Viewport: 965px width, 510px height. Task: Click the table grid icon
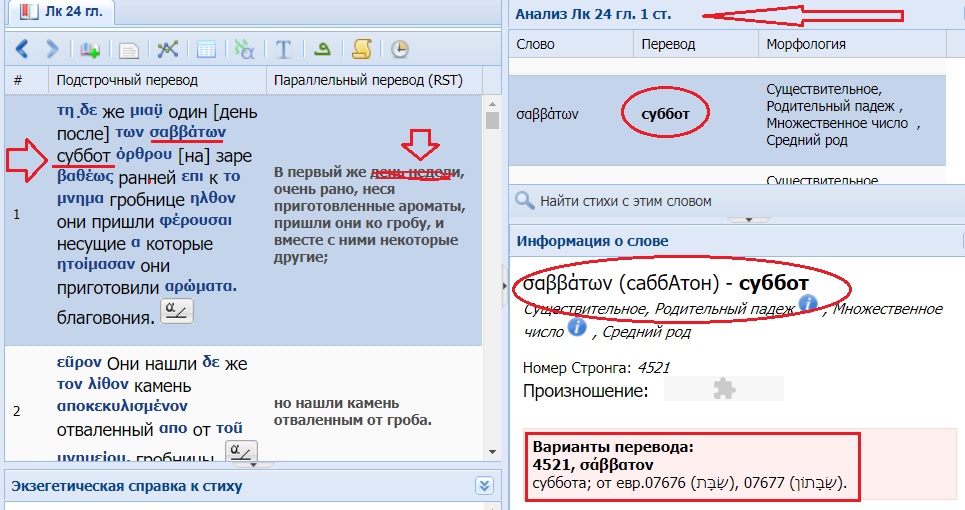(x=206, y=48)
